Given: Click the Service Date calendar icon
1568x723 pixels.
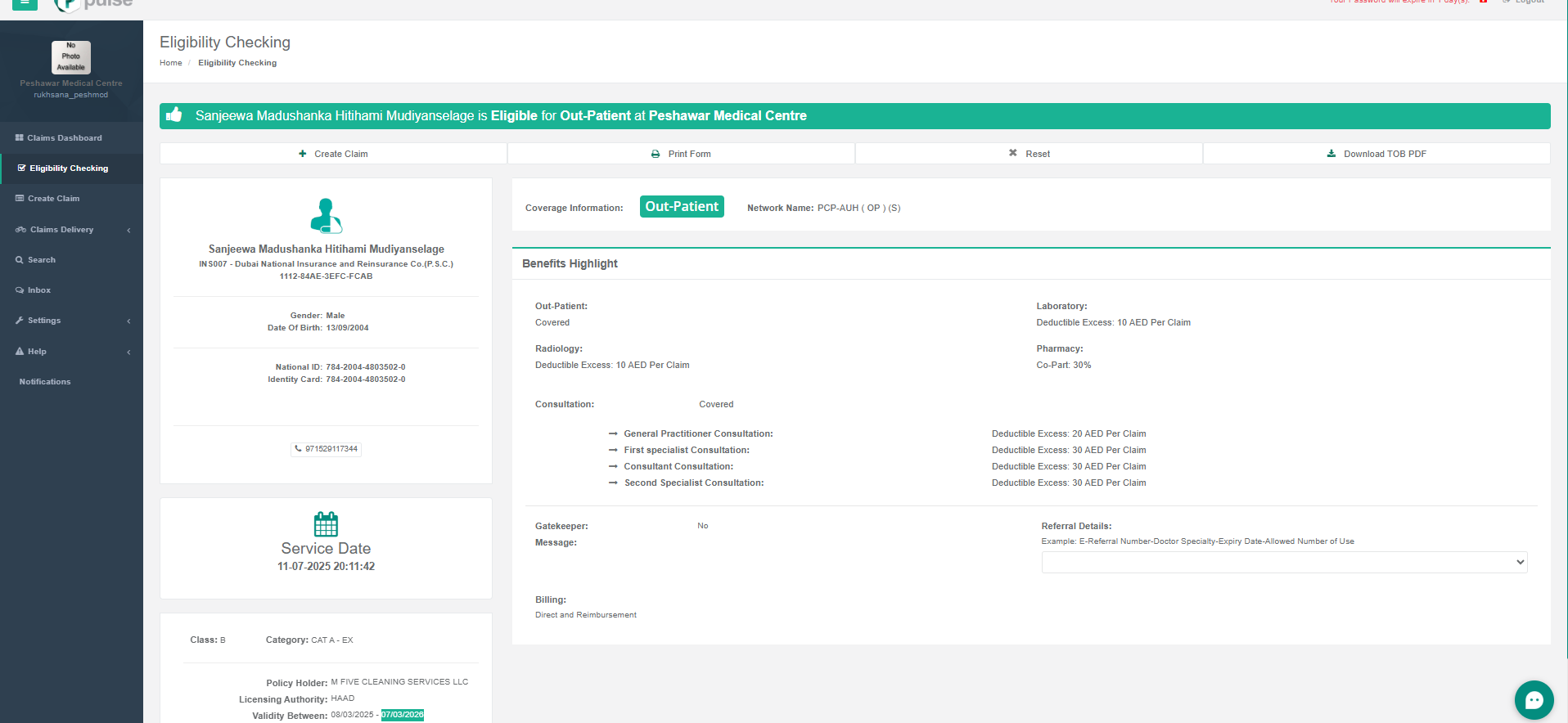Looking at the screenshot, I should tap(326, 524).
